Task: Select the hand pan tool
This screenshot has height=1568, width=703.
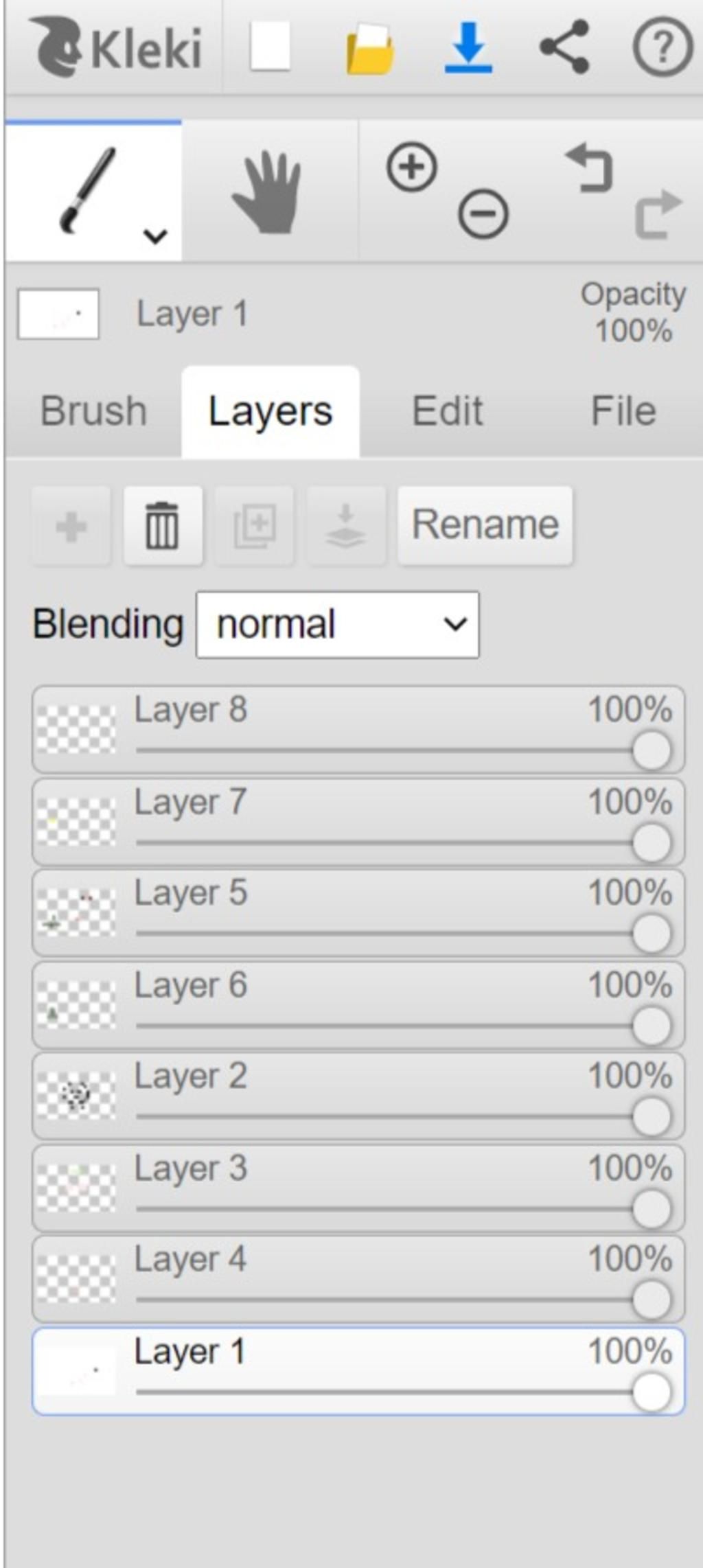Action: (269, 192)
